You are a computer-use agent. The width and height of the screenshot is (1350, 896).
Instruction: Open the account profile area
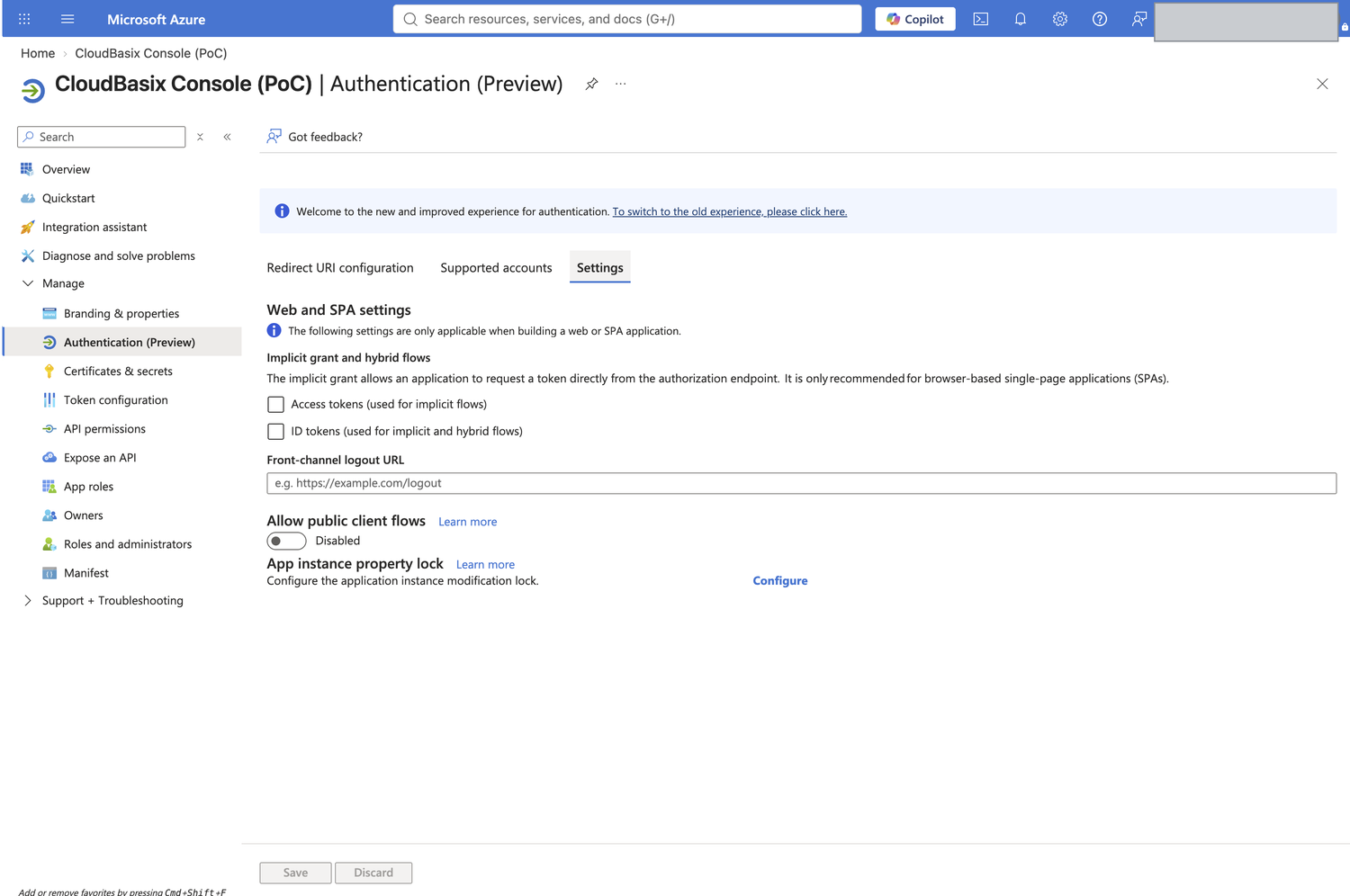(1246, 22)
